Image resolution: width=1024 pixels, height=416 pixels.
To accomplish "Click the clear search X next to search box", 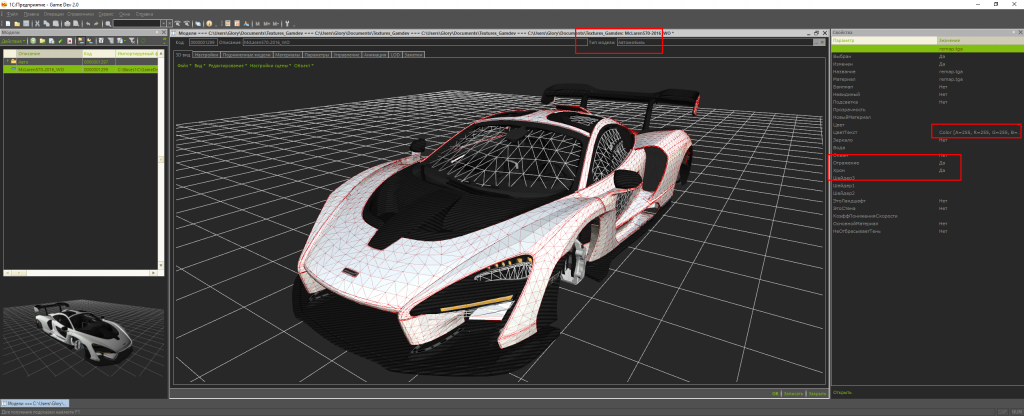I will [x=169, y=24].
